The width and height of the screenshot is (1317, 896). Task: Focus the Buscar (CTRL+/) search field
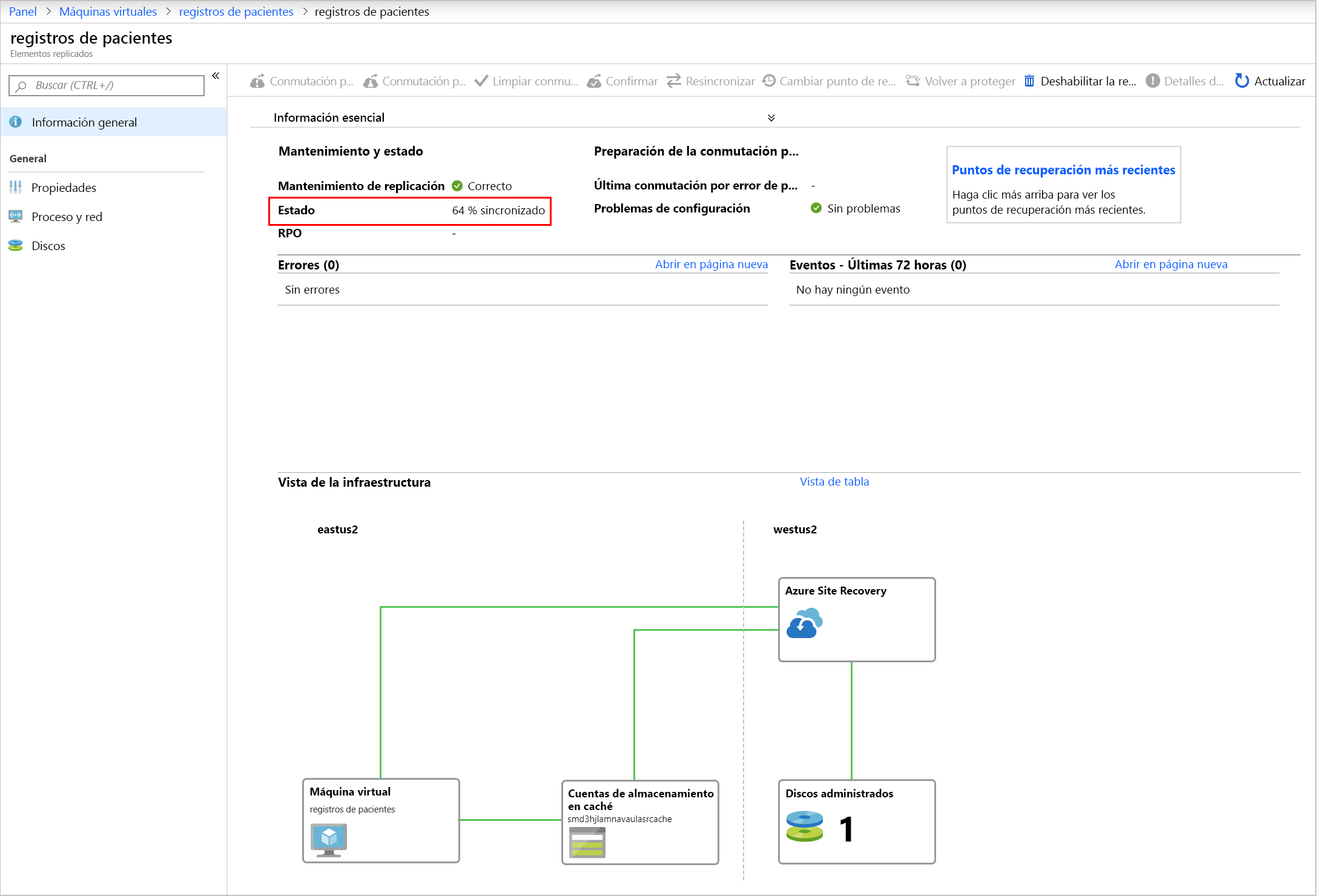[x=107, y=85]
